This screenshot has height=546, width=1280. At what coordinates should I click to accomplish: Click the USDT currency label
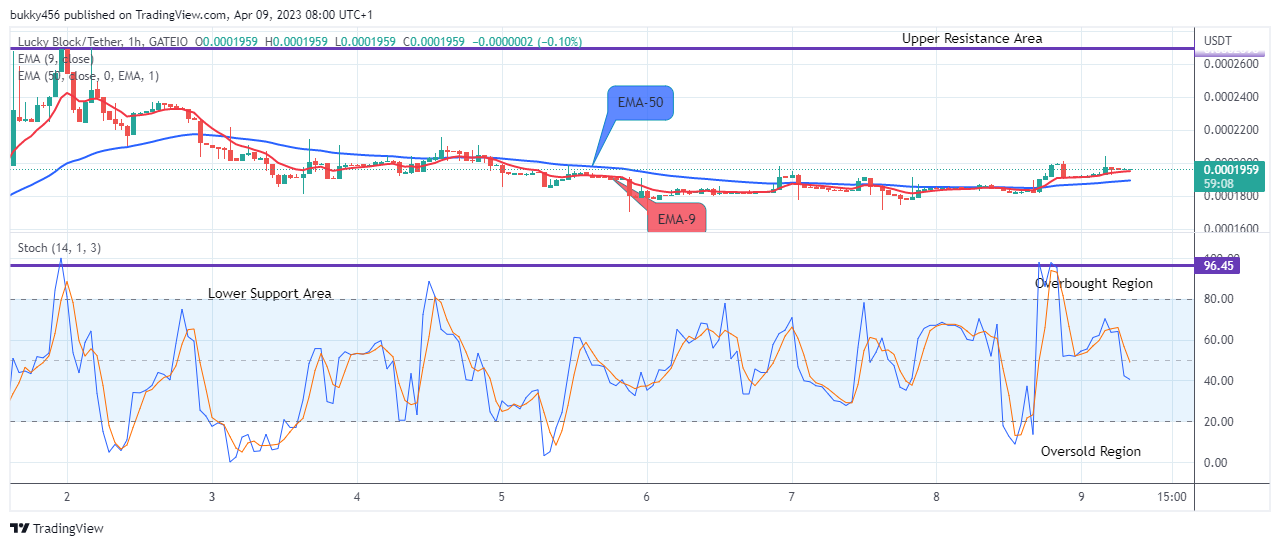coord(1219,41)
